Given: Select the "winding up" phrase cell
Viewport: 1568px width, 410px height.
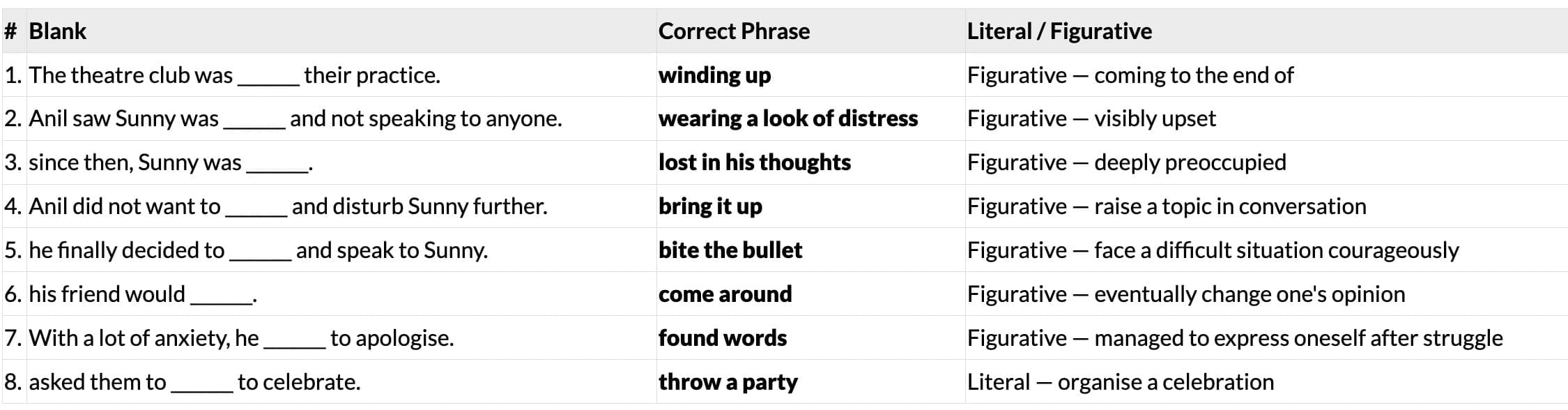Looking at the screenshot, I should [x=714, y=75].
